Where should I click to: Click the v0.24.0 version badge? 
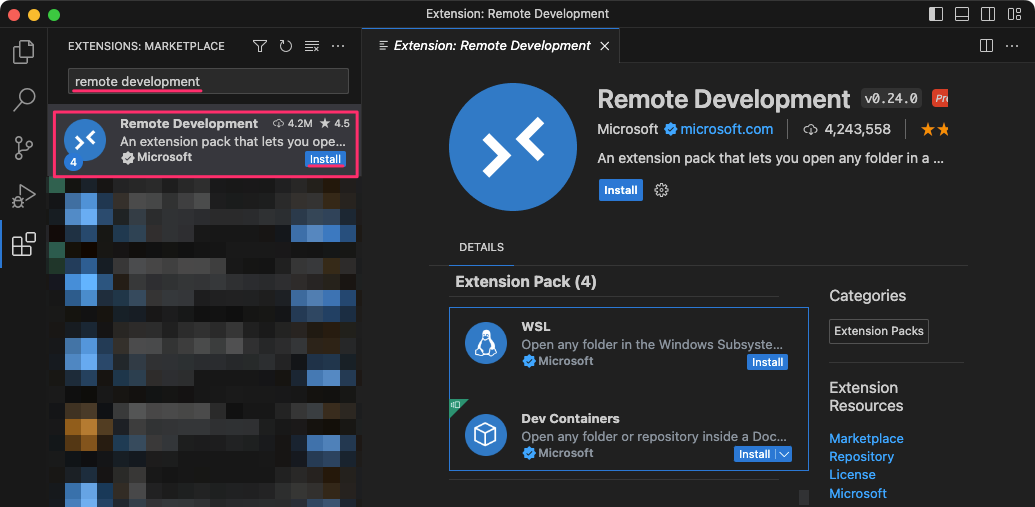pos(892,99)
